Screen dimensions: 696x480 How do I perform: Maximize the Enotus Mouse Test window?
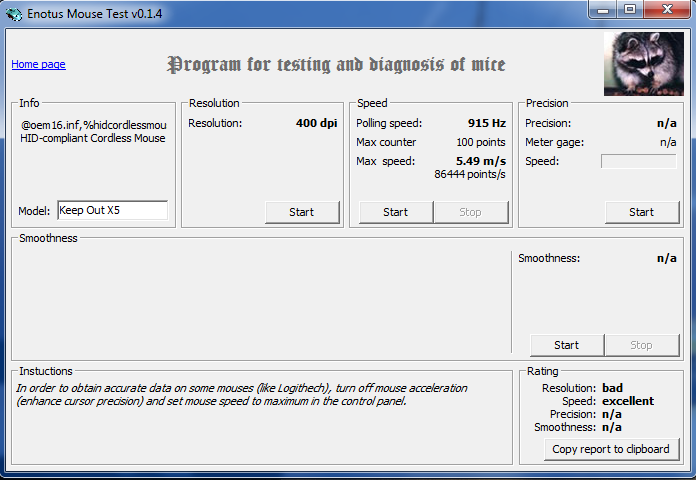tap(629, 10)
